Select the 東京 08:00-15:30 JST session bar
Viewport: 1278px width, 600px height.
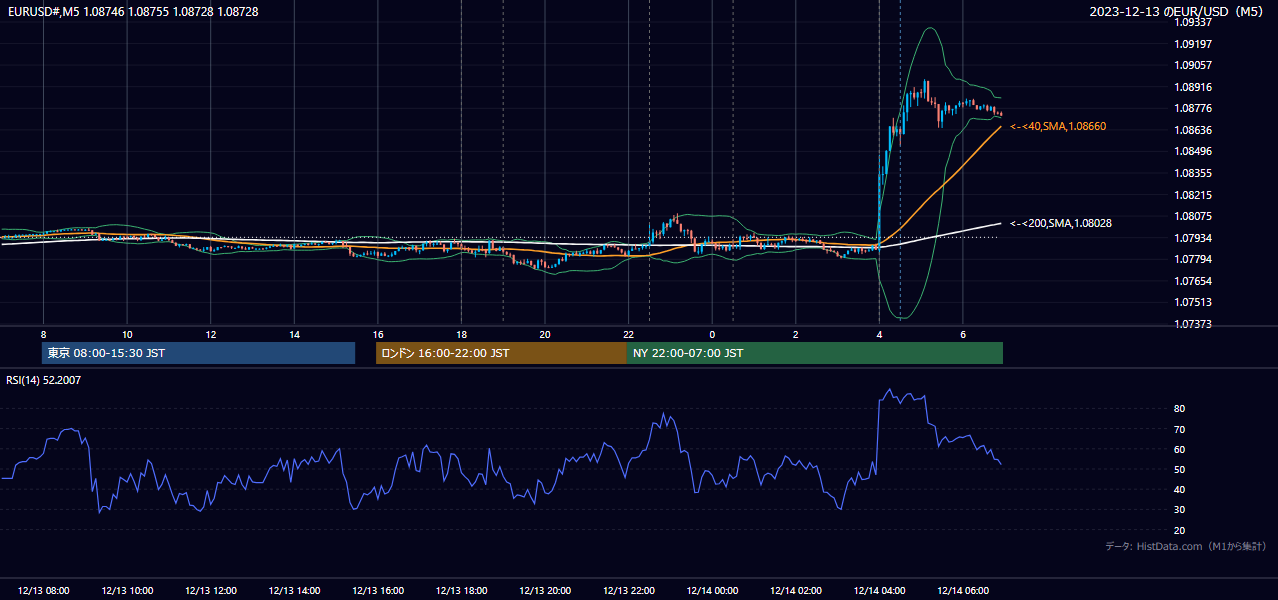pyautogui.click(x=198, y=353)
